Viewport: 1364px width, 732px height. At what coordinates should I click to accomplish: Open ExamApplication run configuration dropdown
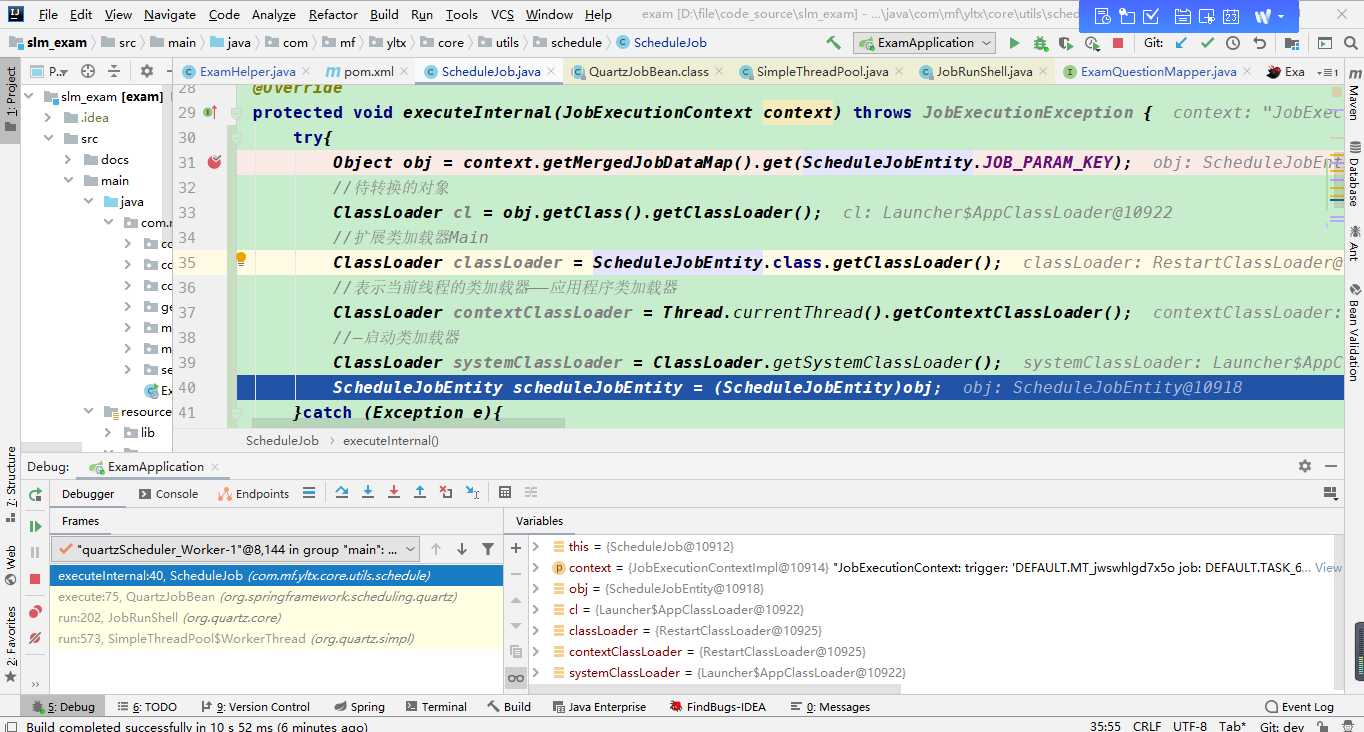(924, 43)
